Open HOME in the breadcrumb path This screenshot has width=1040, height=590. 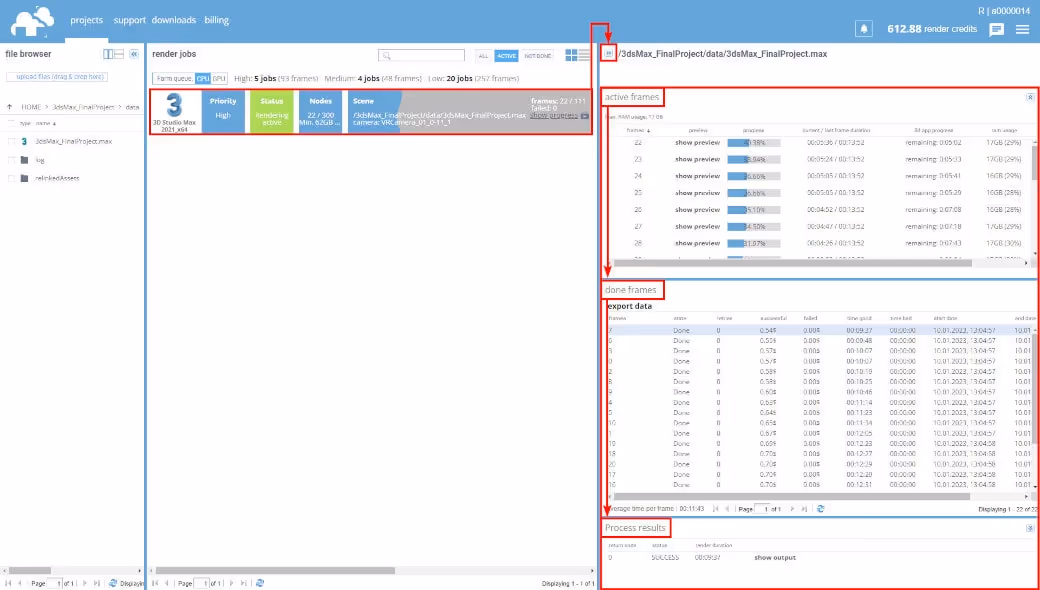[31, 107]
